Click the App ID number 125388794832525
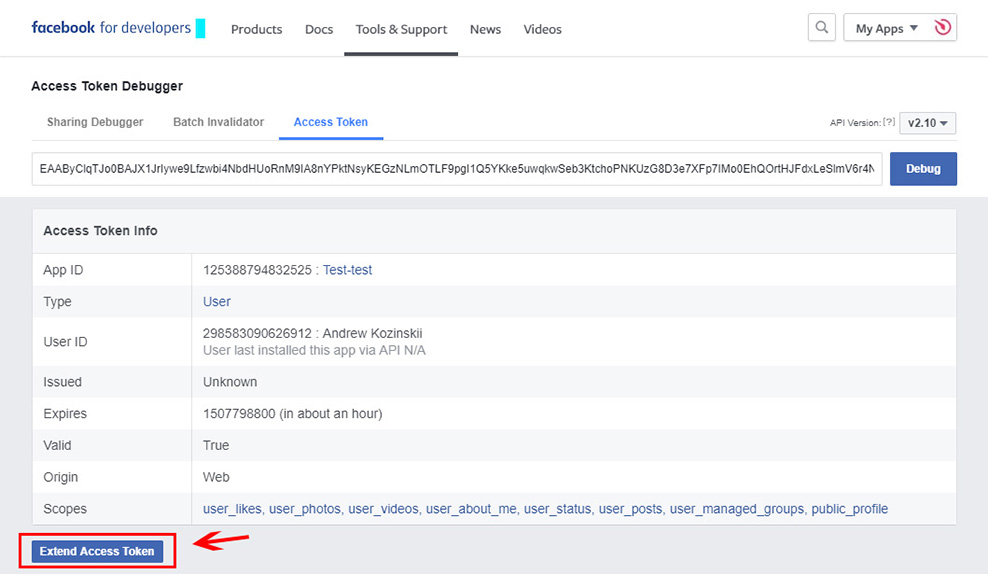This screenshot has height=574, width=988. coord(257,270)
